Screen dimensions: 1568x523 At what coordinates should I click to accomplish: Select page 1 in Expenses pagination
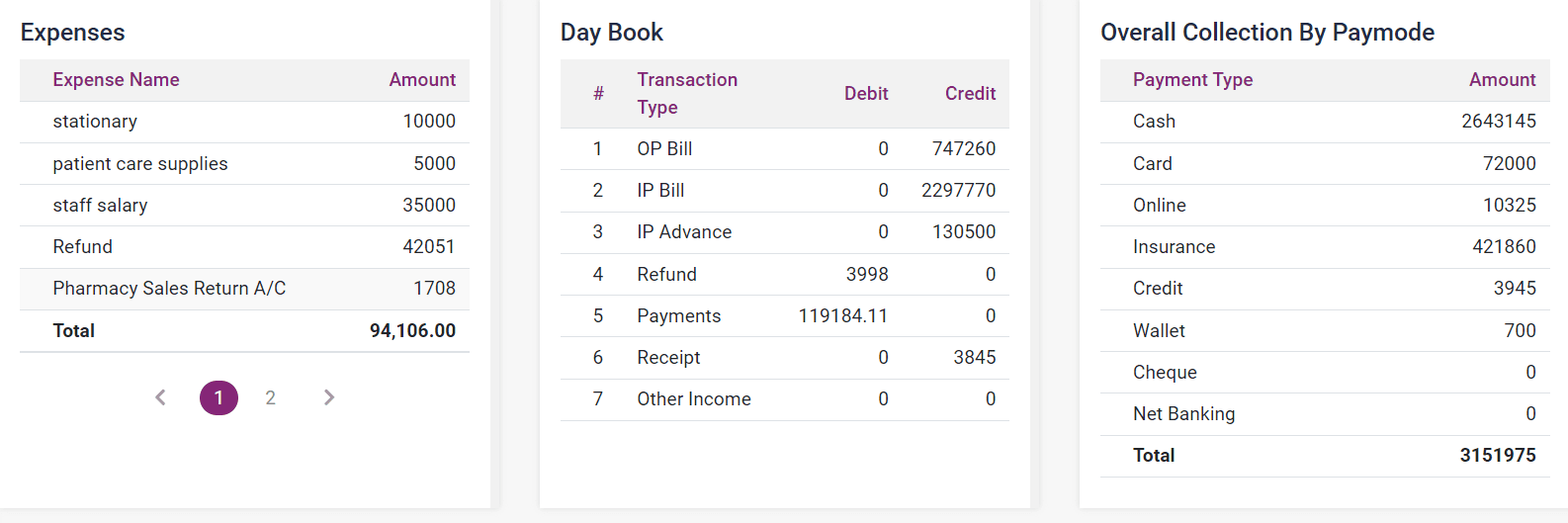pos(218,397)
